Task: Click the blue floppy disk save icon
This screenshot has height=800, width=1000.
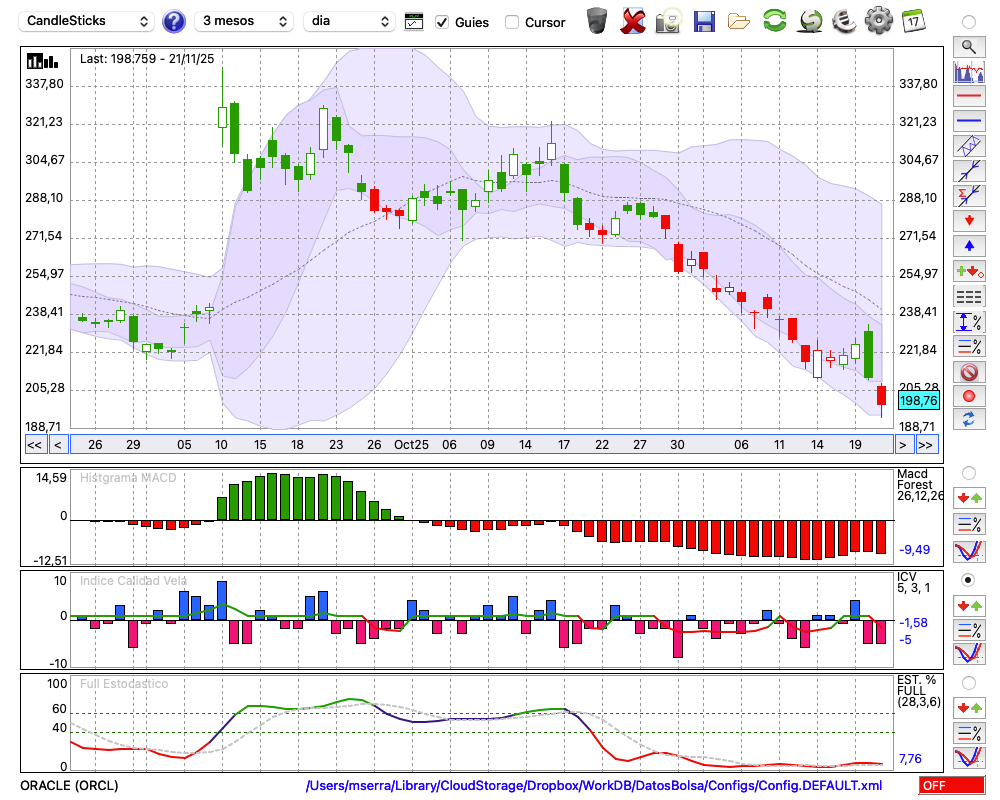Action: (x=704, y=21)
